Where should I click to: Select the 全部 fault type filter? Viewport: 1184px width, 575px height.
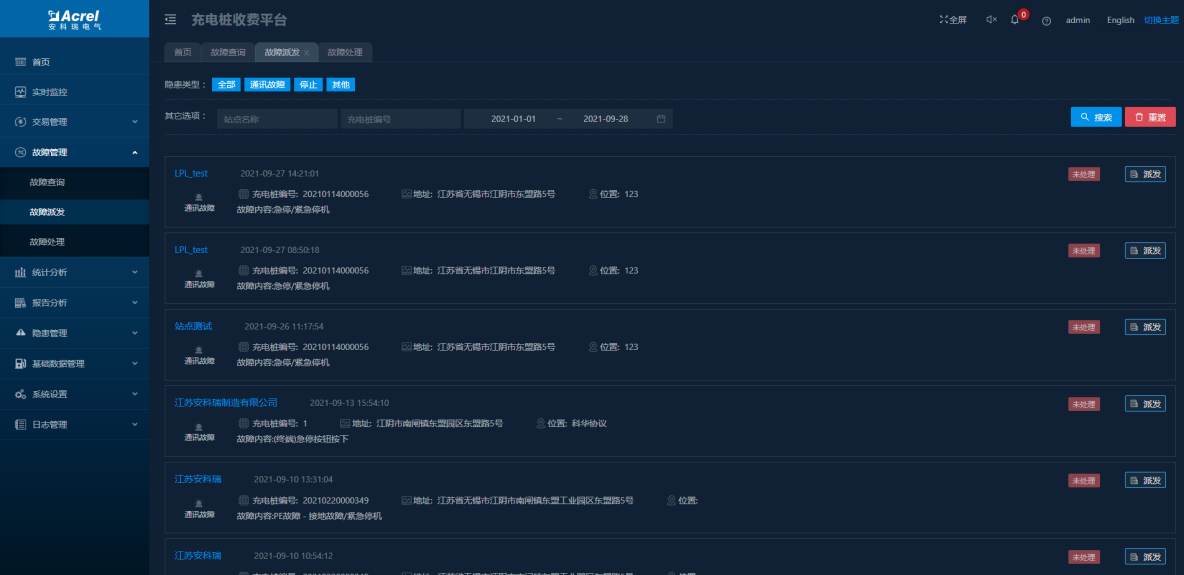pyautogui.click(x=226, y=85)
